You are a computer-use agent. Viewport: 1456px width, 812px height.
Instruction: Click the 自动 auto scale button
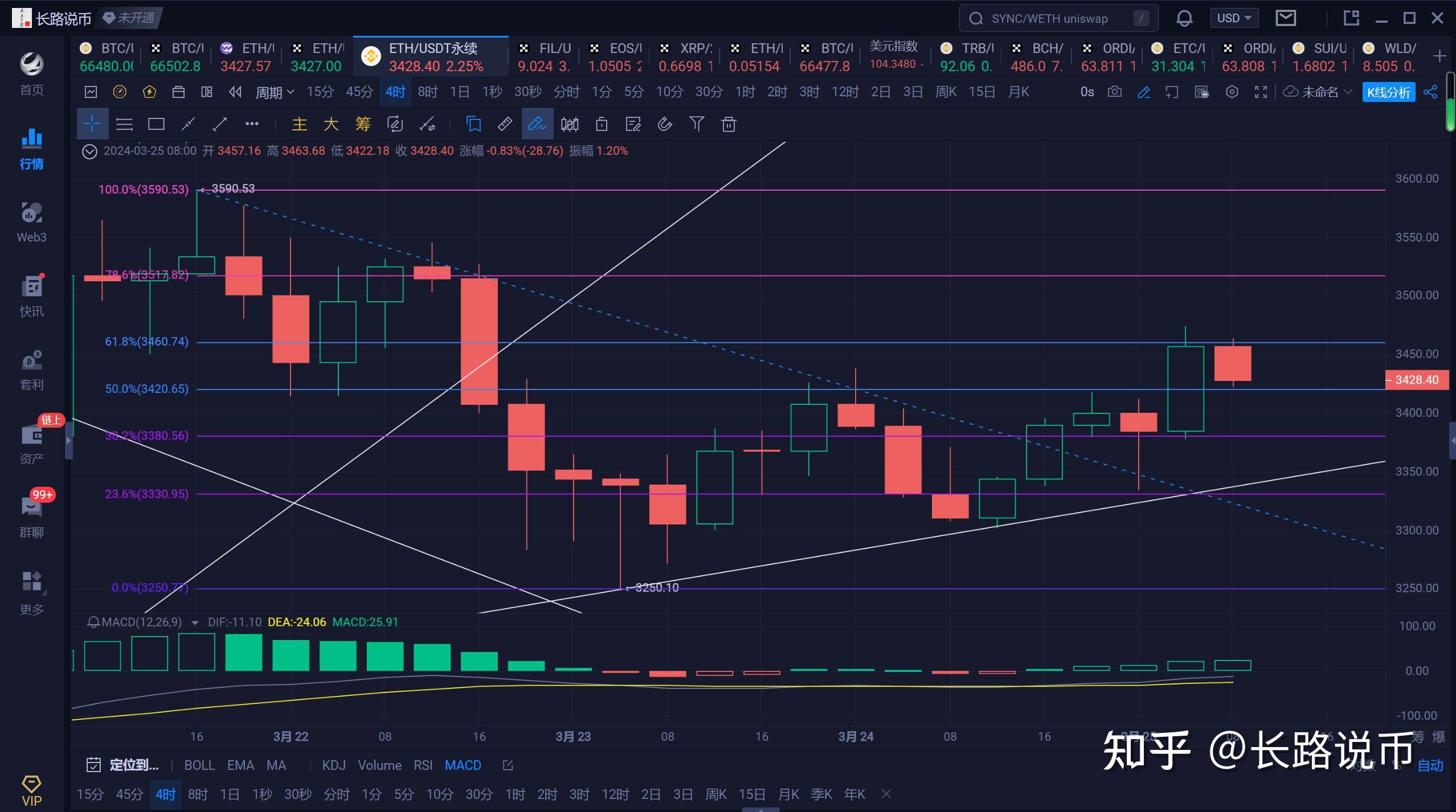[1430, 765]
